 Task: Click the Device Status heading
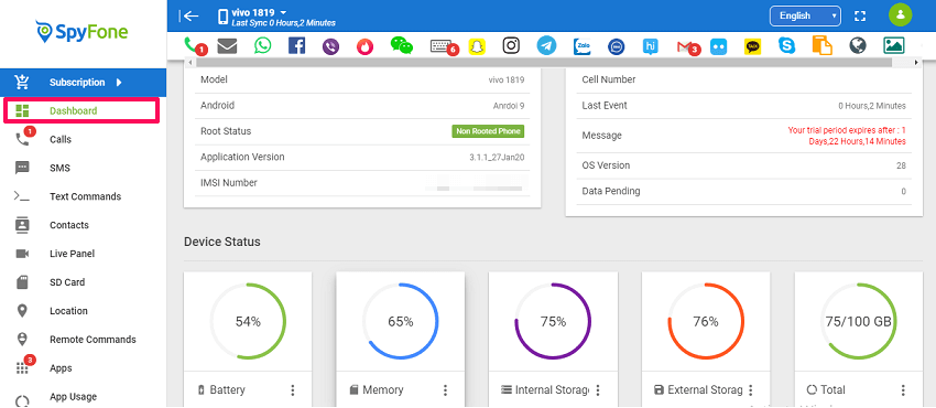[222, 242]
